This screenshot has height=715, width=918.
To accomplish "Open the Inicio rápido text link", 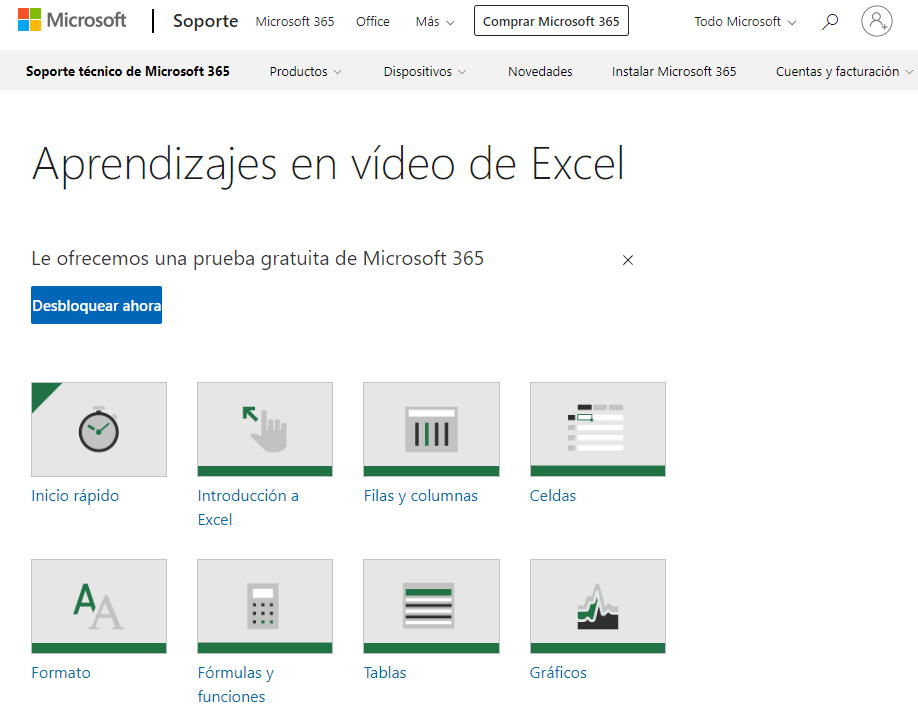I will tap(75, 496).
